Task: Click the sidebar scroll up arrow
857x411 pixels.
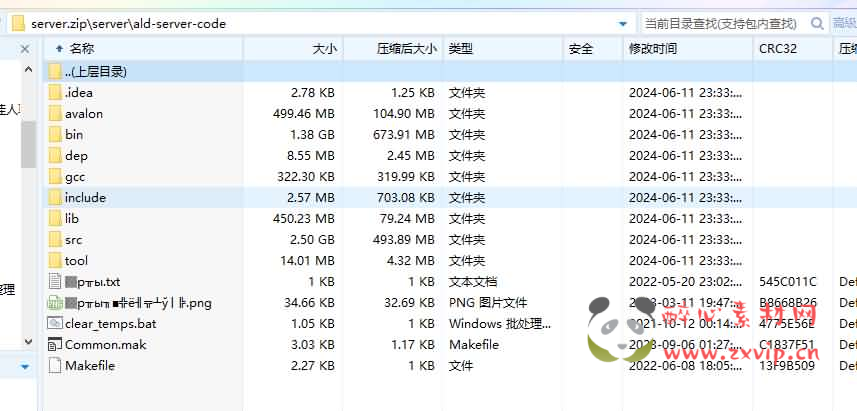Action: tap(28, 69)
